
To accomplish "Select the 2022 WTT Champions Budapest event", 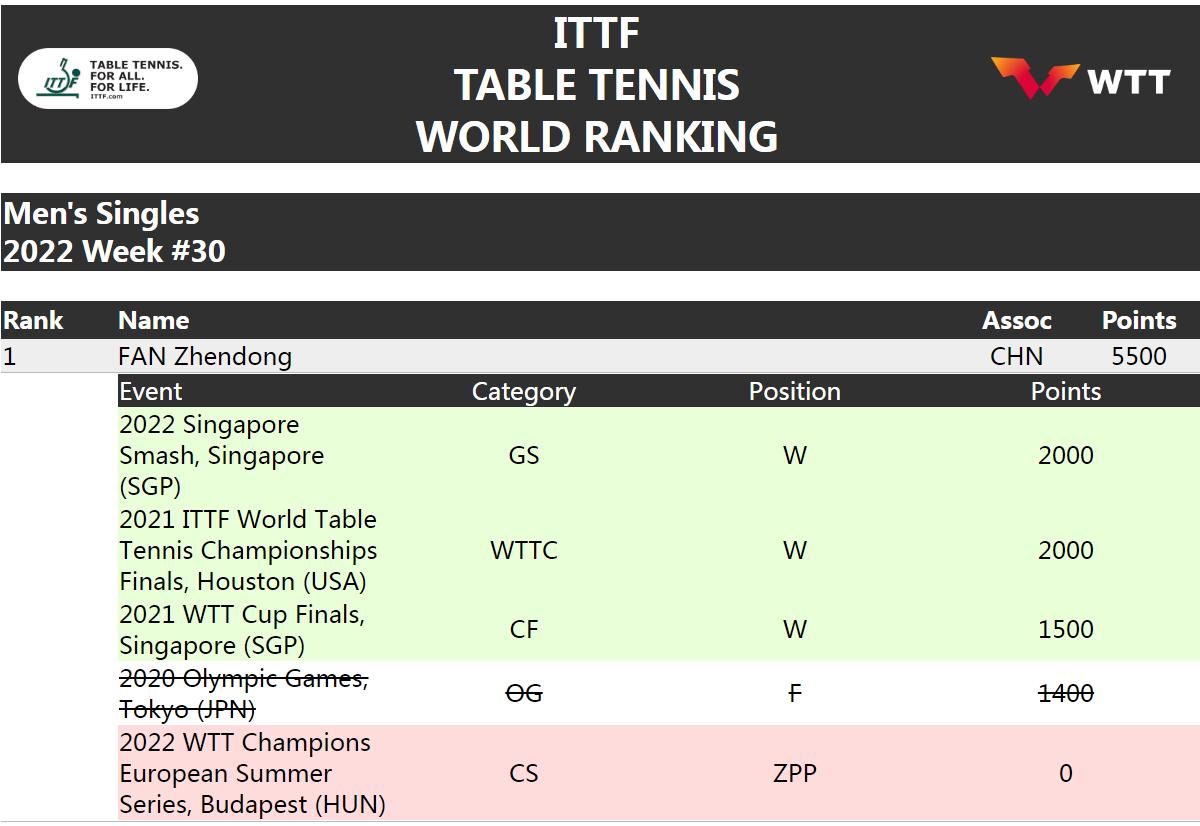I will (x=252, y=773).
